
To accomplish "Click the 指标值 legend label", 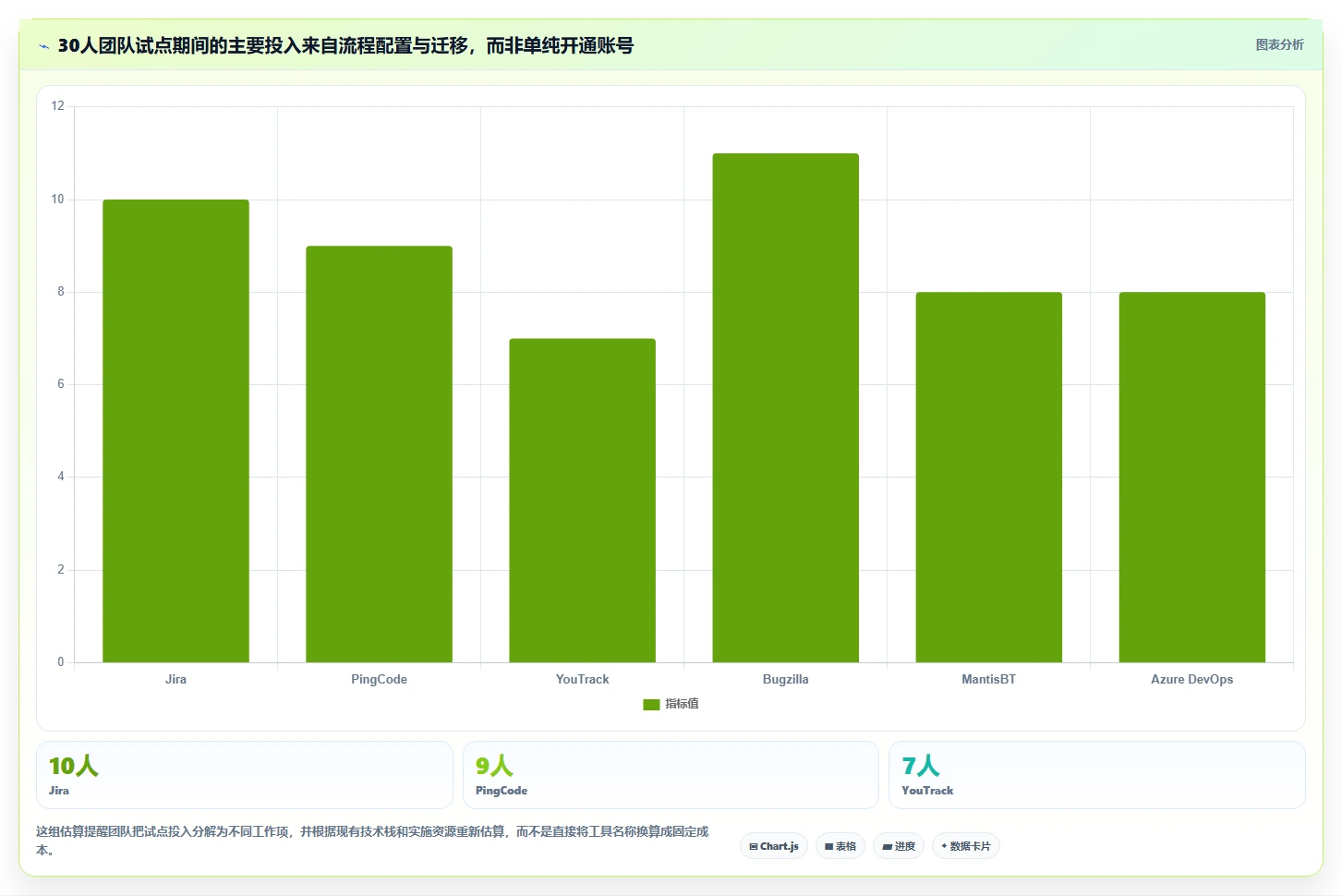I will pyautogui.click(x=682, y=704).
